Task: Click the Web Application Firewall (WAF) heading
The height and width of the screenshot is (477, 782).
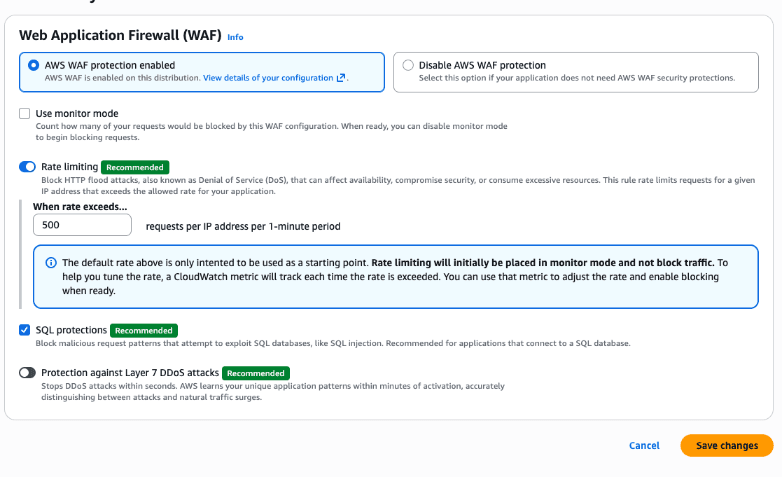Action: [120, 35]
